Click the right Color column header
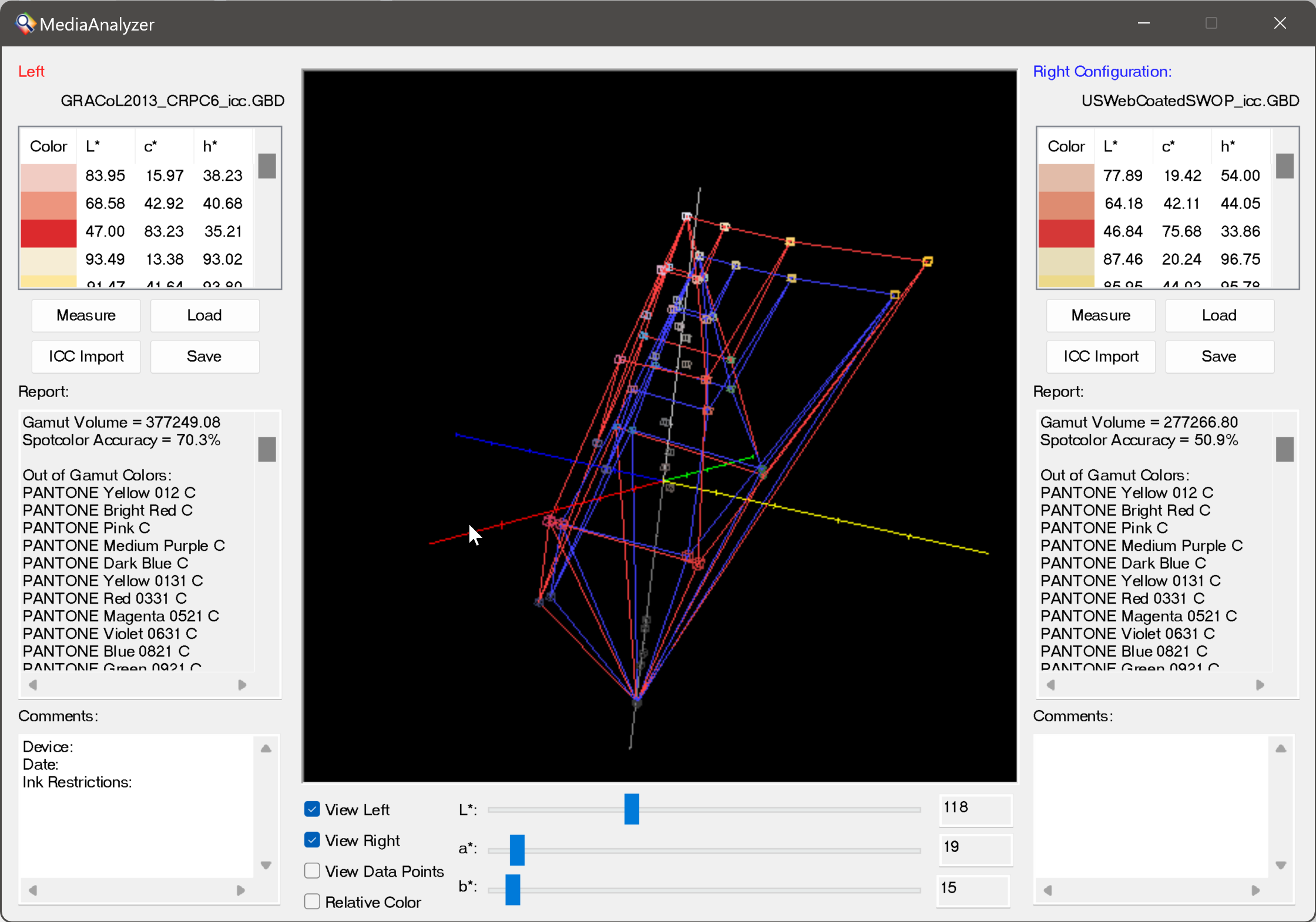1316x922 pixels. coord(1066,146)
